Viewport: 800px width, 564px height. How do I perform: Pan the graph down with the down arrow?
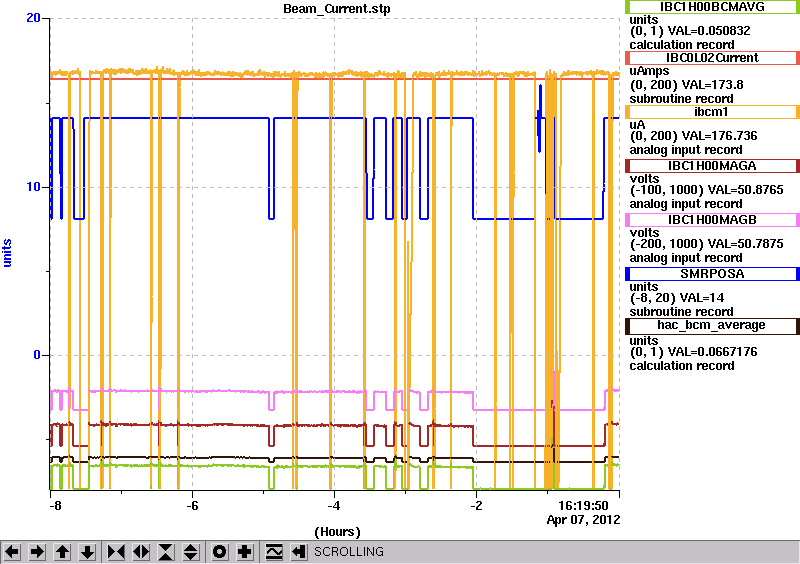point(88,552)
